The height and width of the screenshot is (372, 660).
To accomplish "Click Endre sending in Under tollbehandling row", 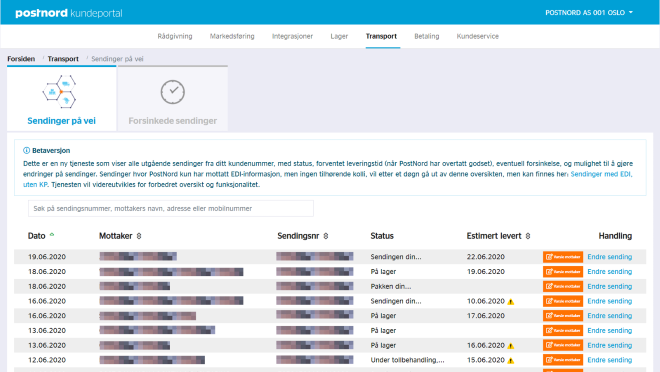I will tap(609, 360).
